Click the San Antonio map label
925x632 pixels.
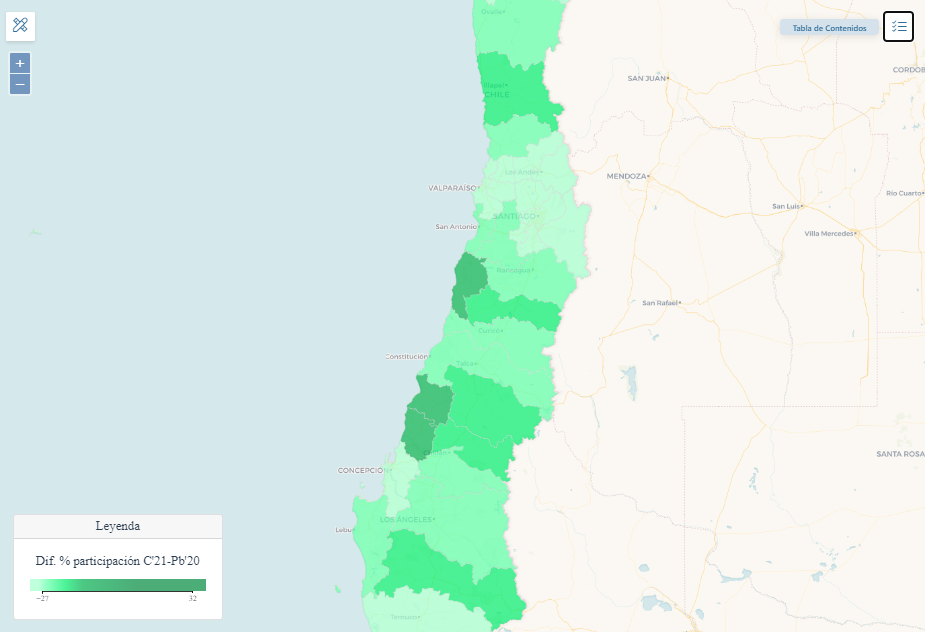(x=456, y=227)
